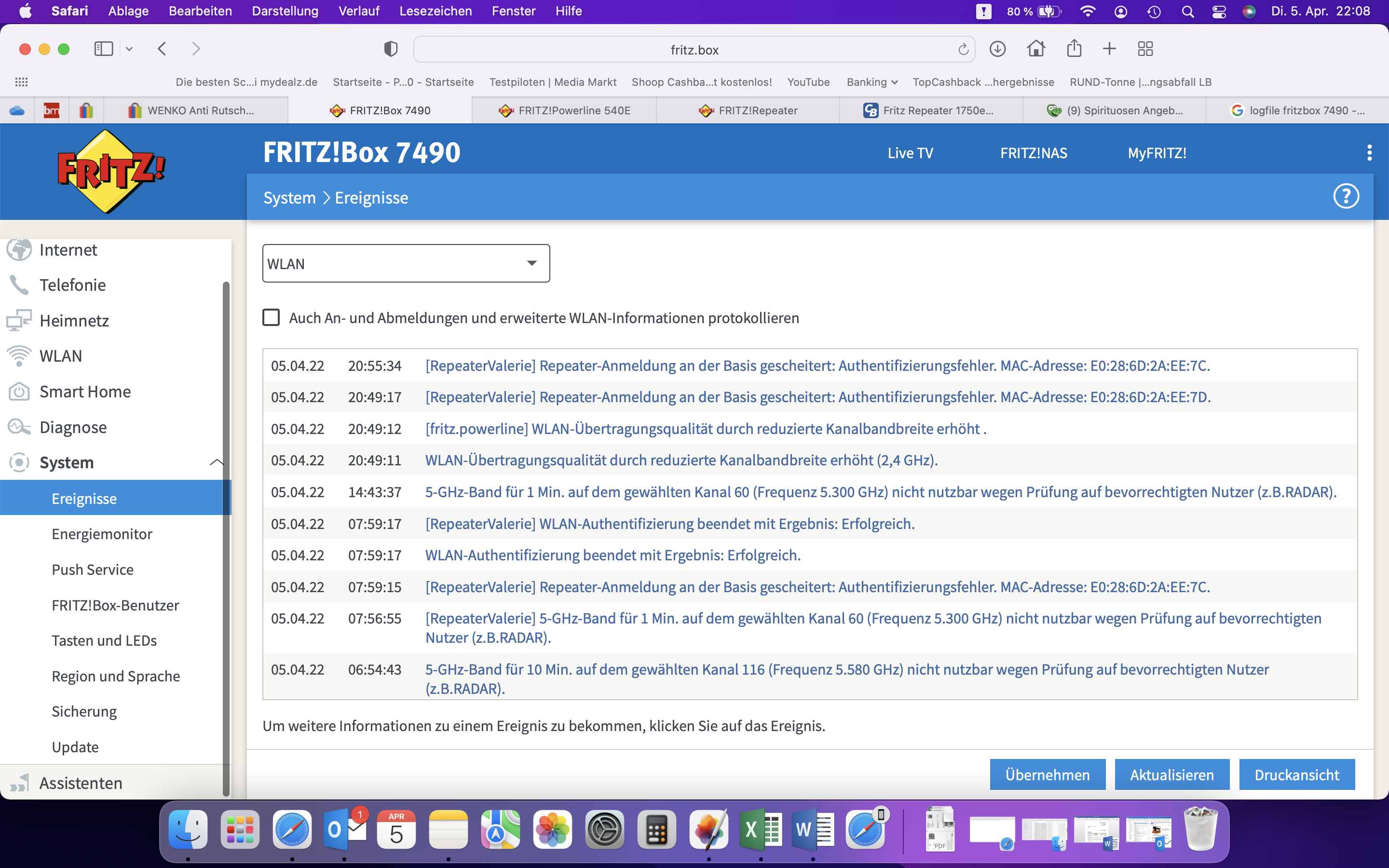Open the sidebar toggle dropdown arrow

130,49
